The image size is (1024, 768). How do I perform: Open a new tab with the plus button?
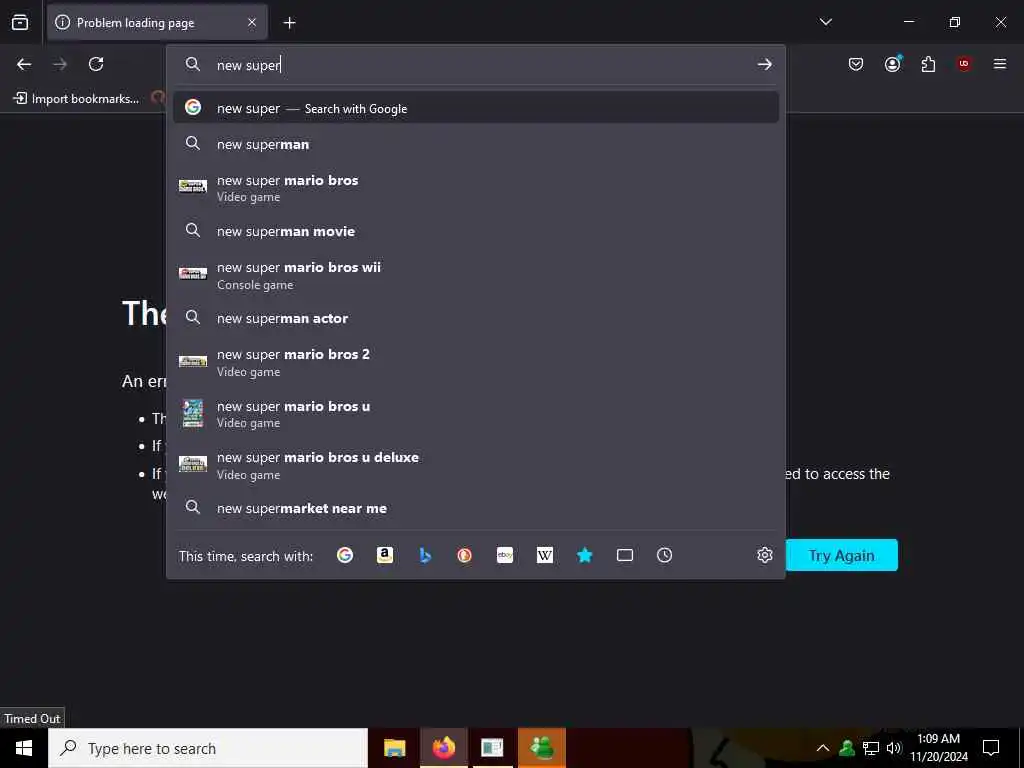(289, 23)
